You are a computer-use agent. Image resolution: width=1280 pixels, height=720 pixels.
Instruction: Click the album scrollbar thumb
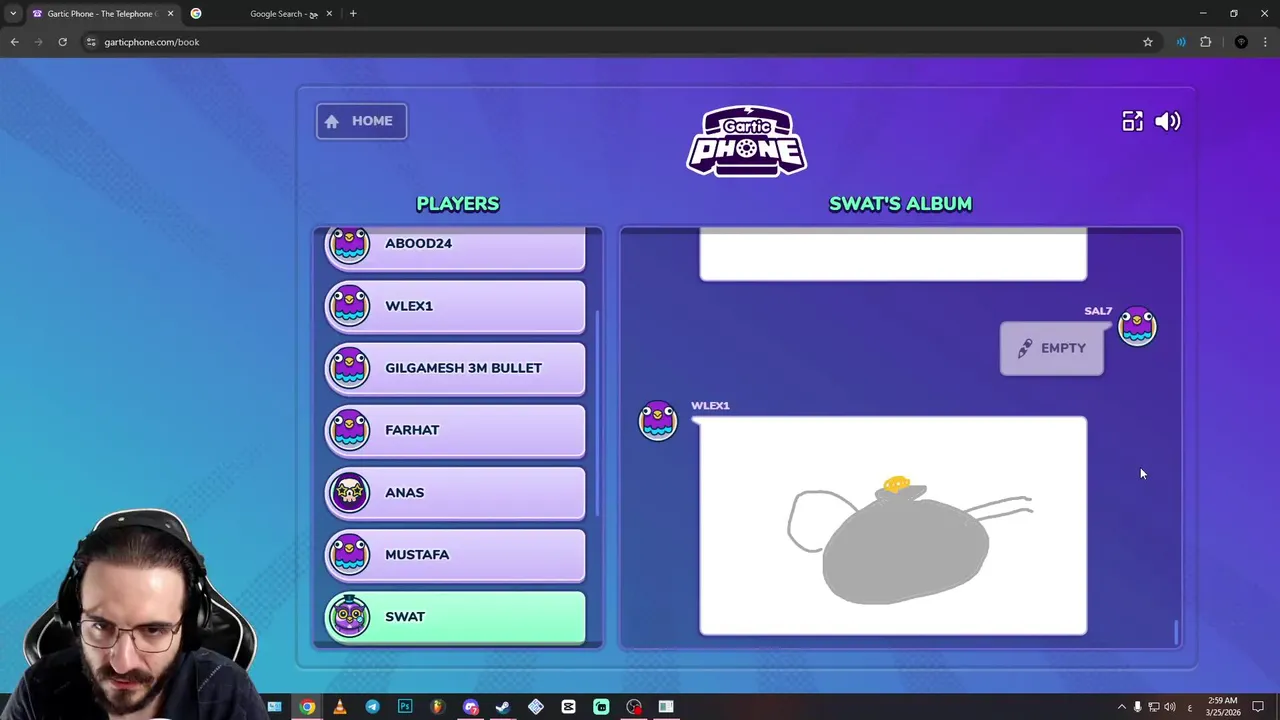click(x=1176, y=632)
